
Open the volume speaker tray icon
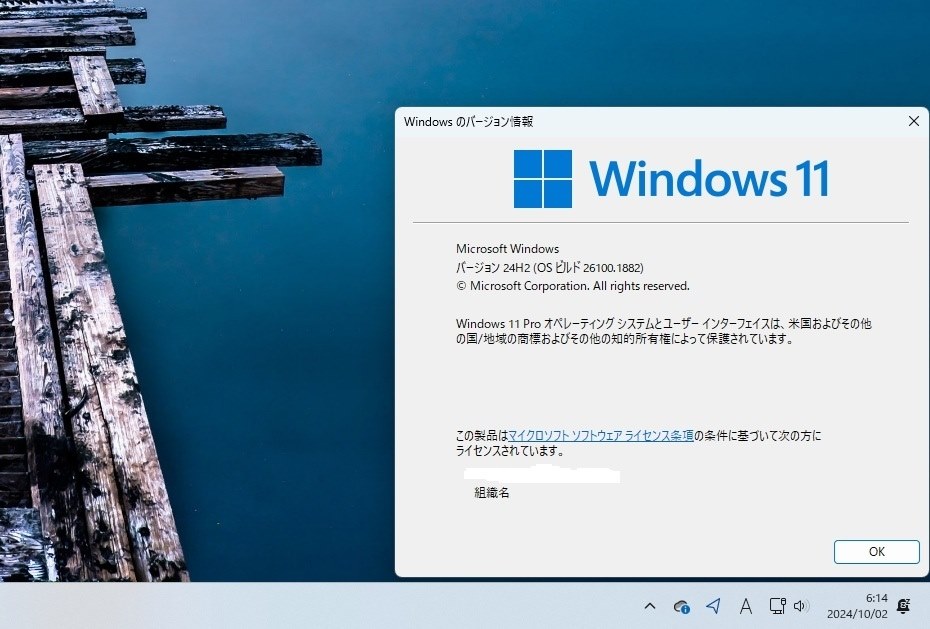[800, 606]
